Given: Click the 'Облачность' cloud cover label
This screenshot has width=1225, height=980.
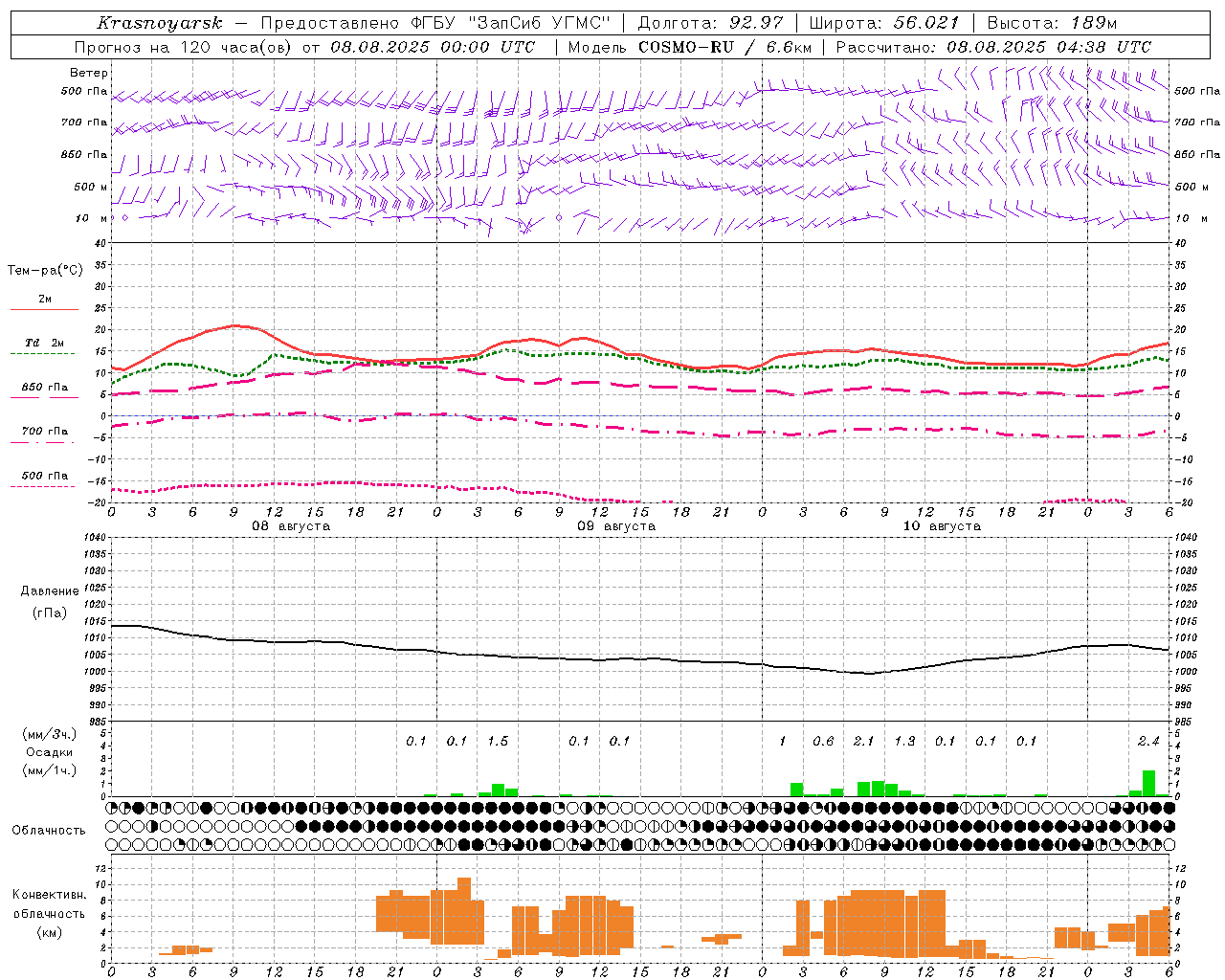Looking at the screenshot, I should tap(49, 831).
